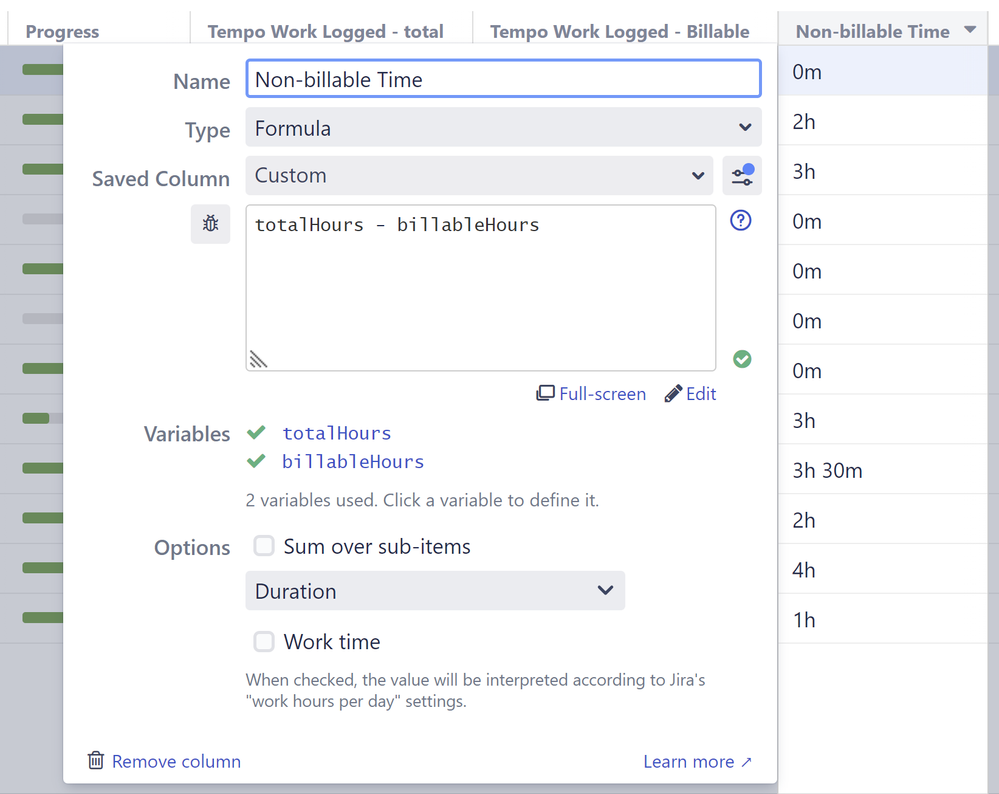999x794 pixels.
Task: Open the Duration format dropdown
Action: 435,590
